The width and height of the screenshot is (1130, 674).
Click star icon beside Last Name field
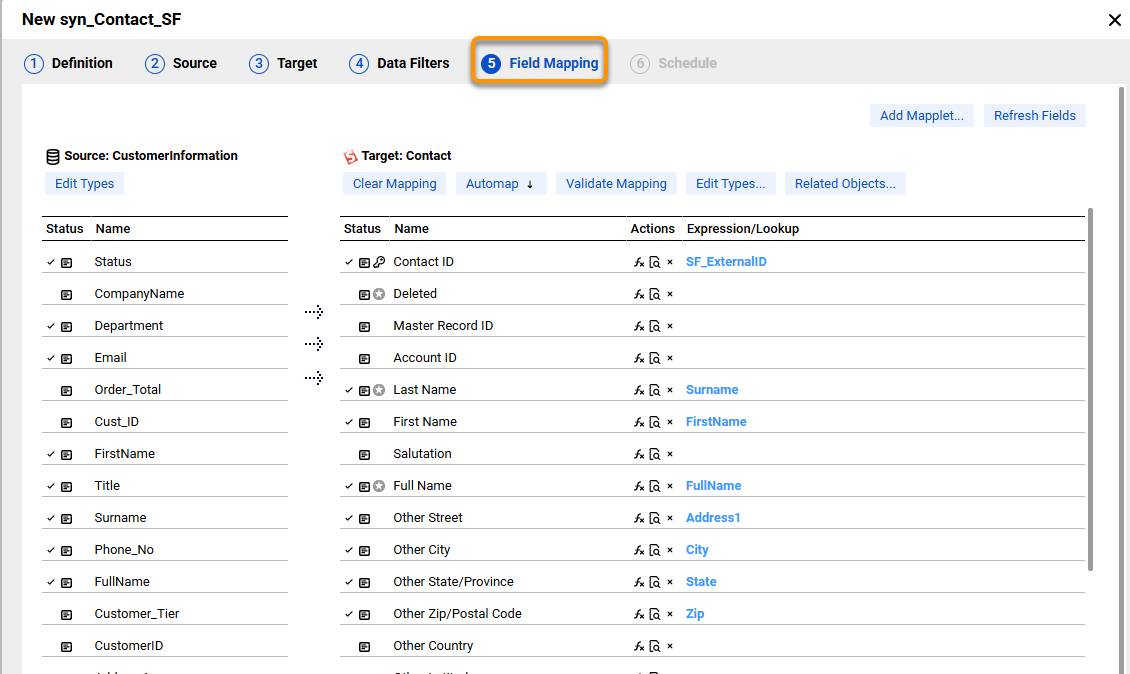click(x=379, y=390)
